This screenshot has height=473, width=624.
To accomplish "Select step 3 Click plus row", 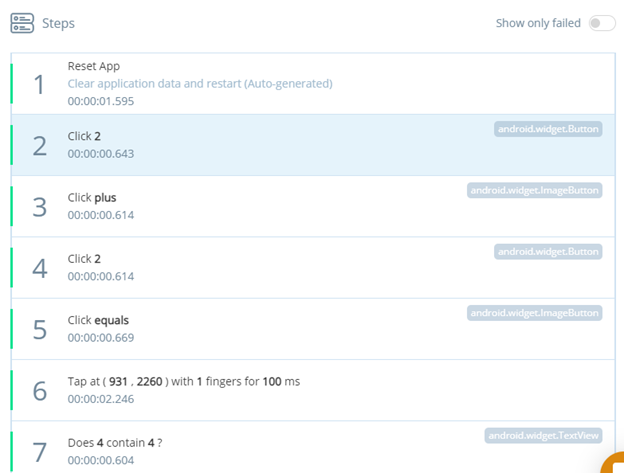I will tap(300, 206).
